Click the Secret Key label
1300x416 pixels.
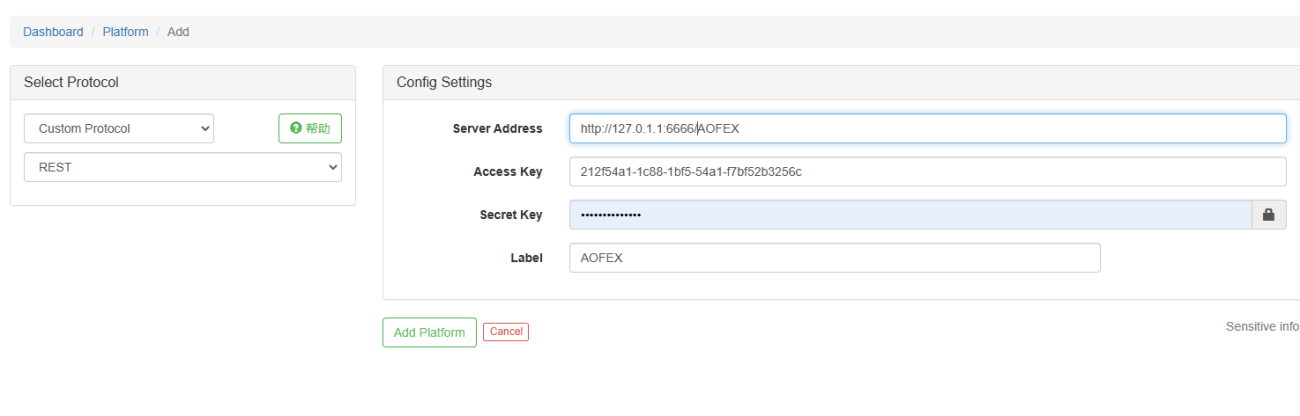511,215
